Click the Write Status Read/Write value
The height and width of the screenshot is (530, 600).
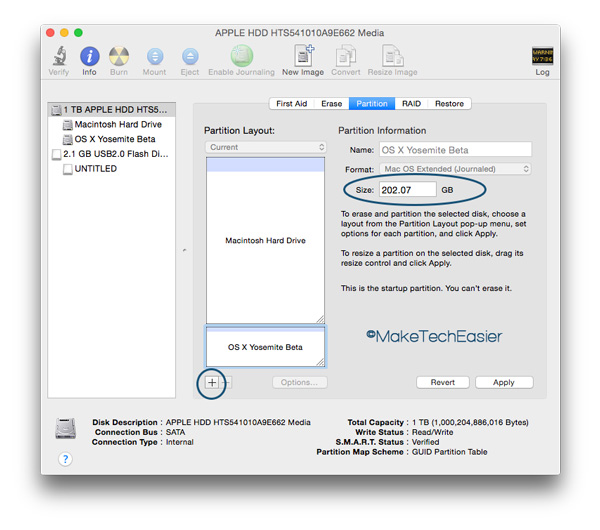(432, 432)
